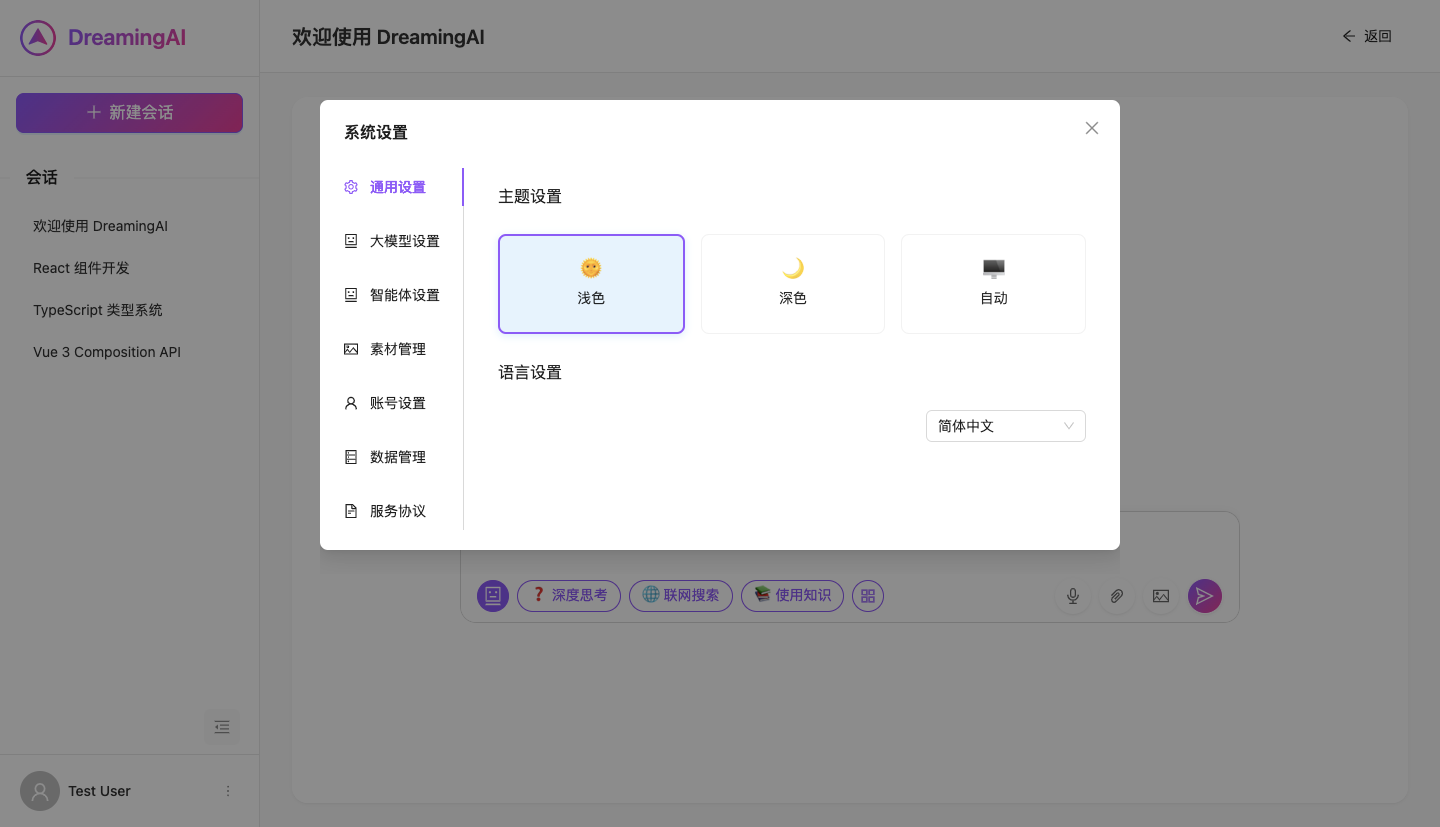Screen dimensions: 1440x827
Task: Enable the 深度思考 deep thinking toggle
Action: pyautogui.click(x=569, y=595)
